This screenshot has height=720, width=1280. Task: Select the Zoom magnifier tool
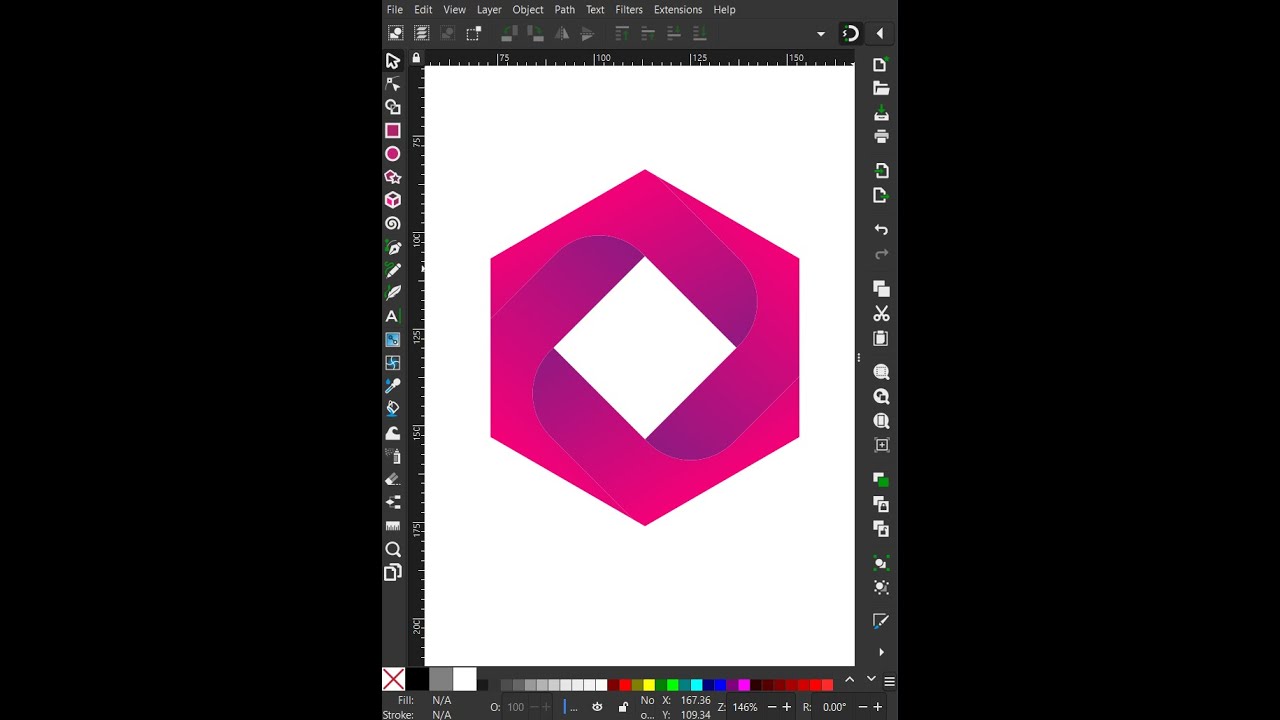click(x=393, y=549)
